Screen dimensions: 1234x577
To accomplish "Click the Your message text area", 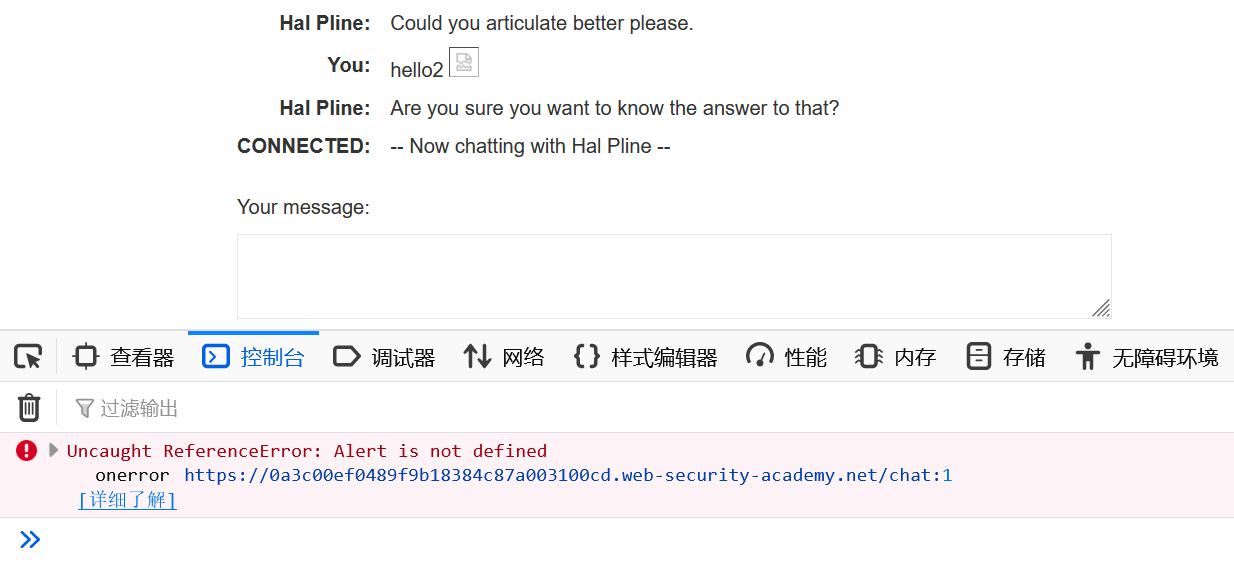I will click(x=673, y=276).
